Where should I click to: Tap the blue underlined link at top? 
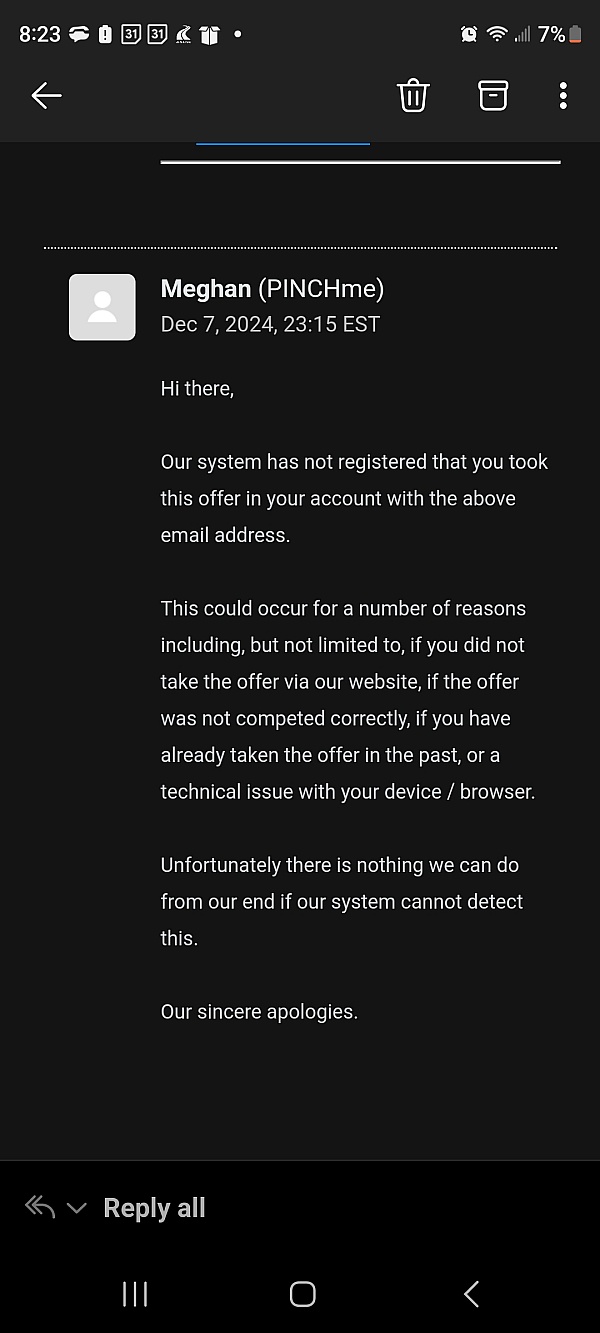283,145
